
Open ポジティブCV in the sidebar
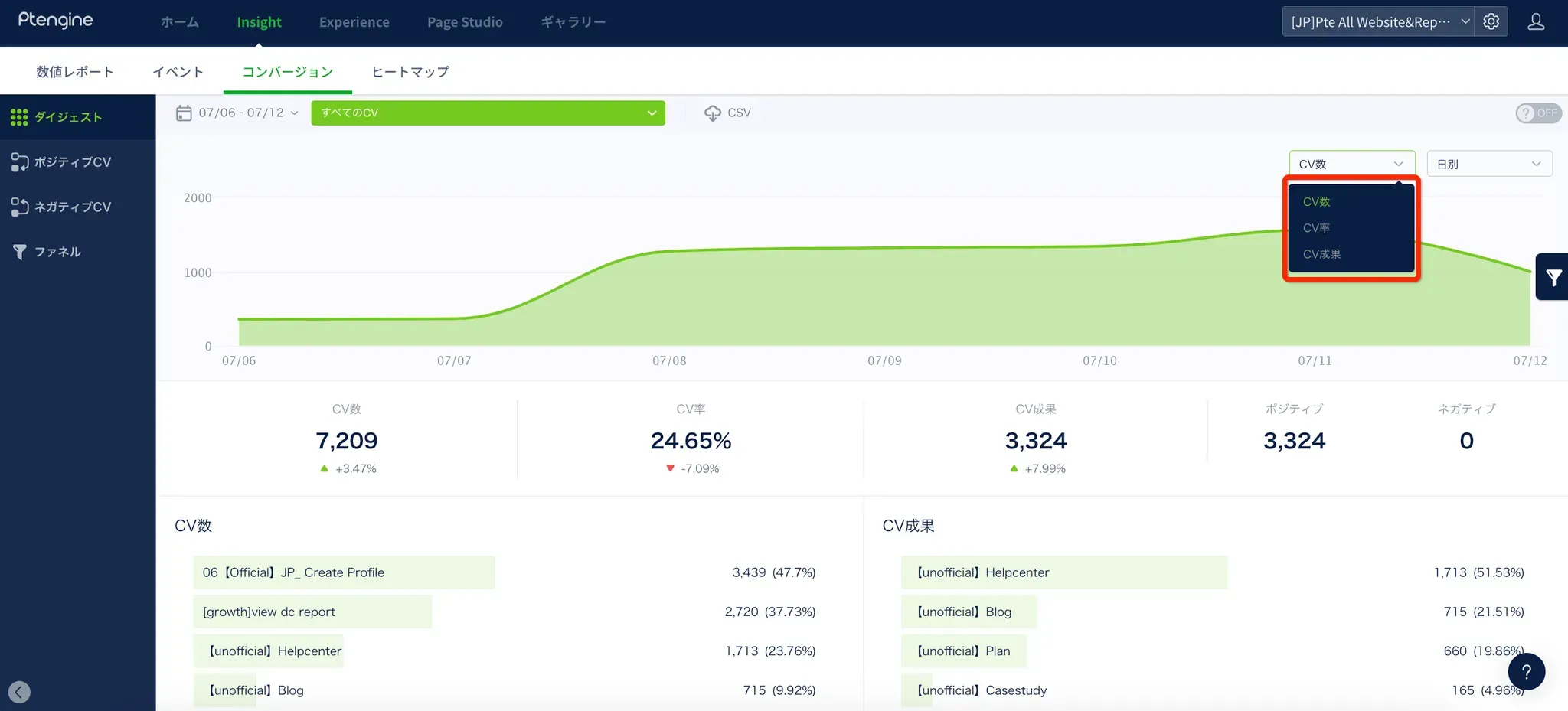[x=73, y=162]
